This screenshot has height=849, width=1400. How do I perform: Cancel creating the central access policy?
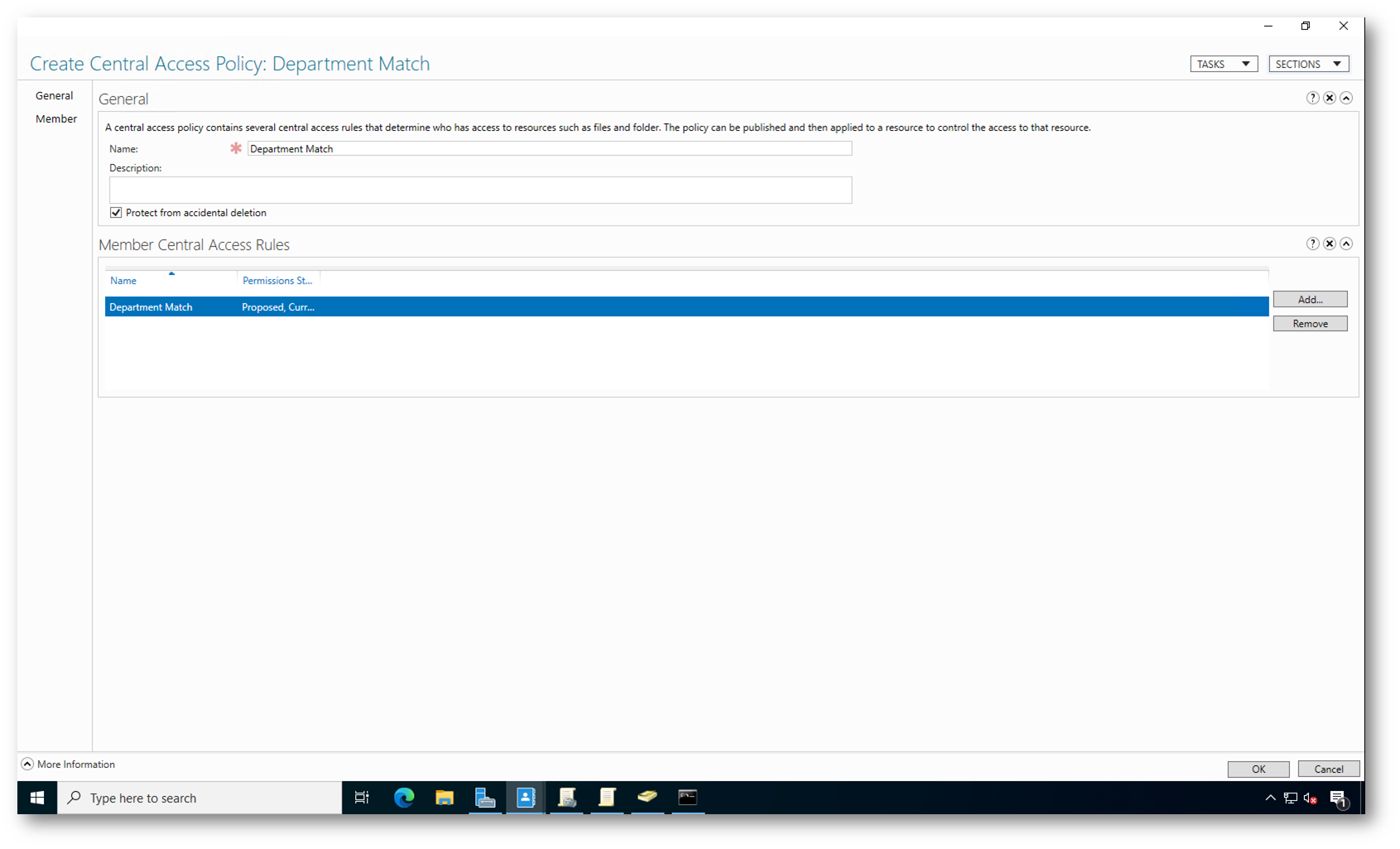coord(1329,769)
